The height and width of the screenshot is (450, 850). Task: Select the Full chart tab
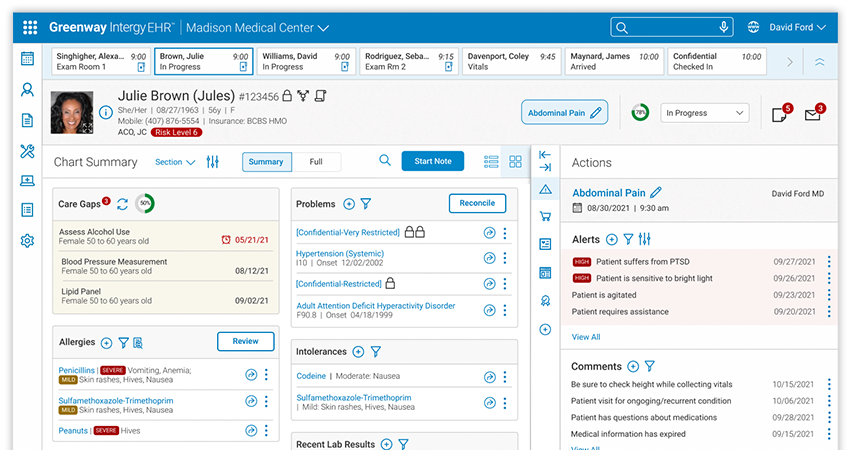coord(316,162)
